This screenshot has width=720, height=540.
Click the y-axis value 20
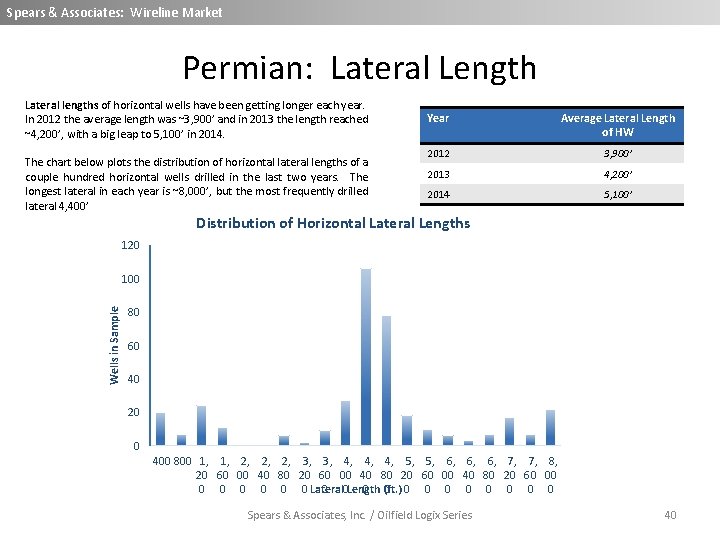(133, 412)
